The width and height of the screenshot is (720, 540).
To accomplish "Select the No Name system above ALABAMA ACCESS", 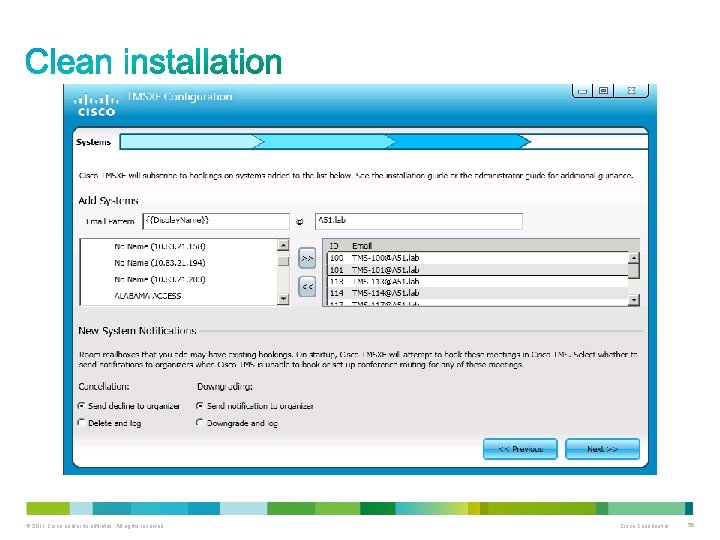I will pos(160,279).
